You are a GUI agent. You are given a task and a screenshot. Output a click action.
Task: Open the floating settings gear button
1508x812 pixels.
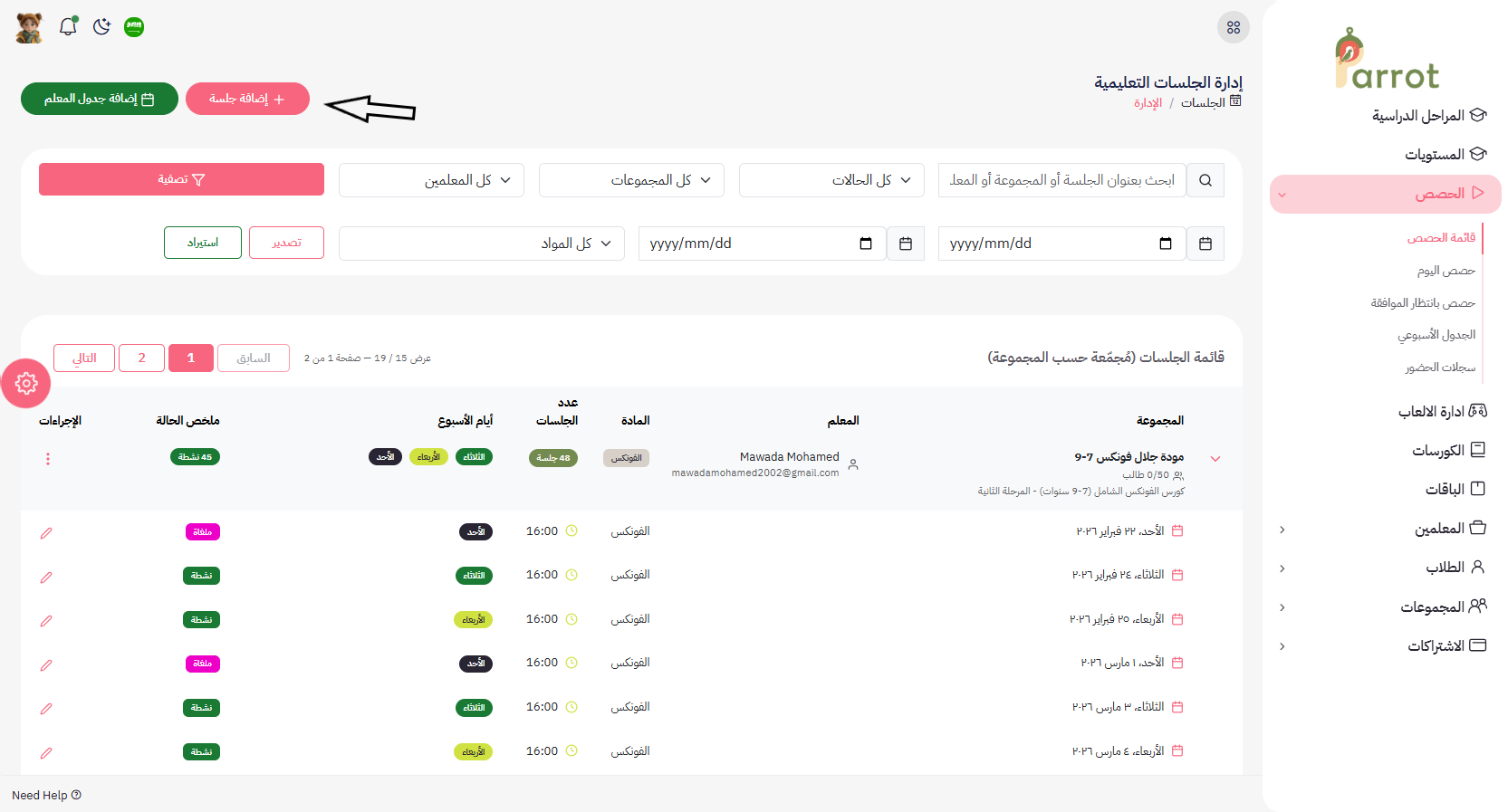pos(26,384)
